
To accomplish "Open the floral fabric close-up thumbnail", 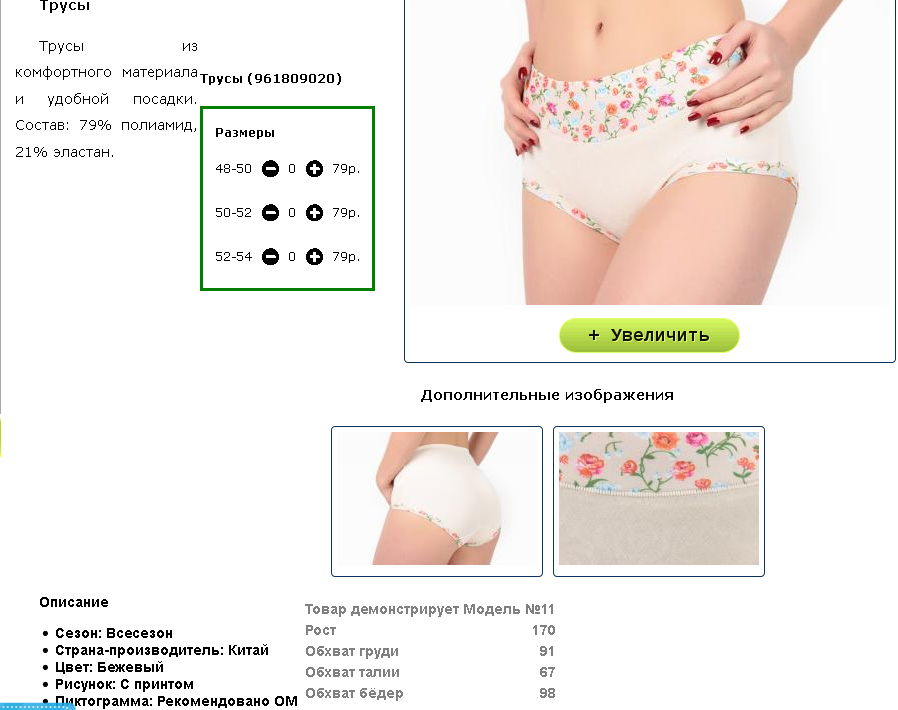I will pos(659,501).
